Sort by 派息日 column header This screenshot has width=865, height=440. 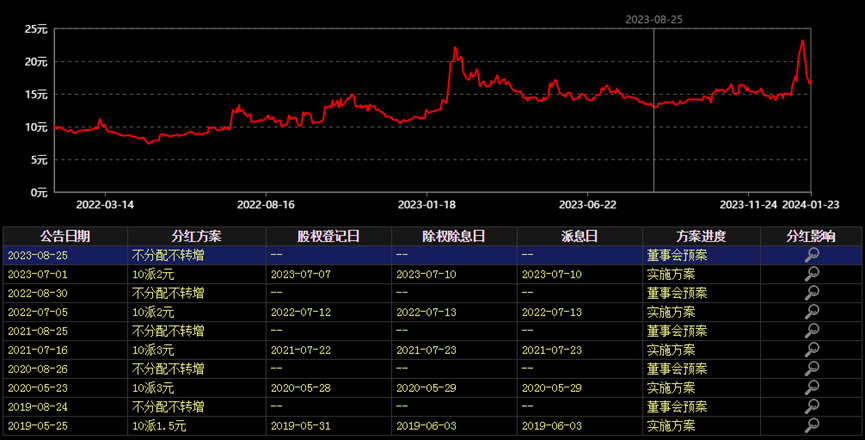pos(579,237)
